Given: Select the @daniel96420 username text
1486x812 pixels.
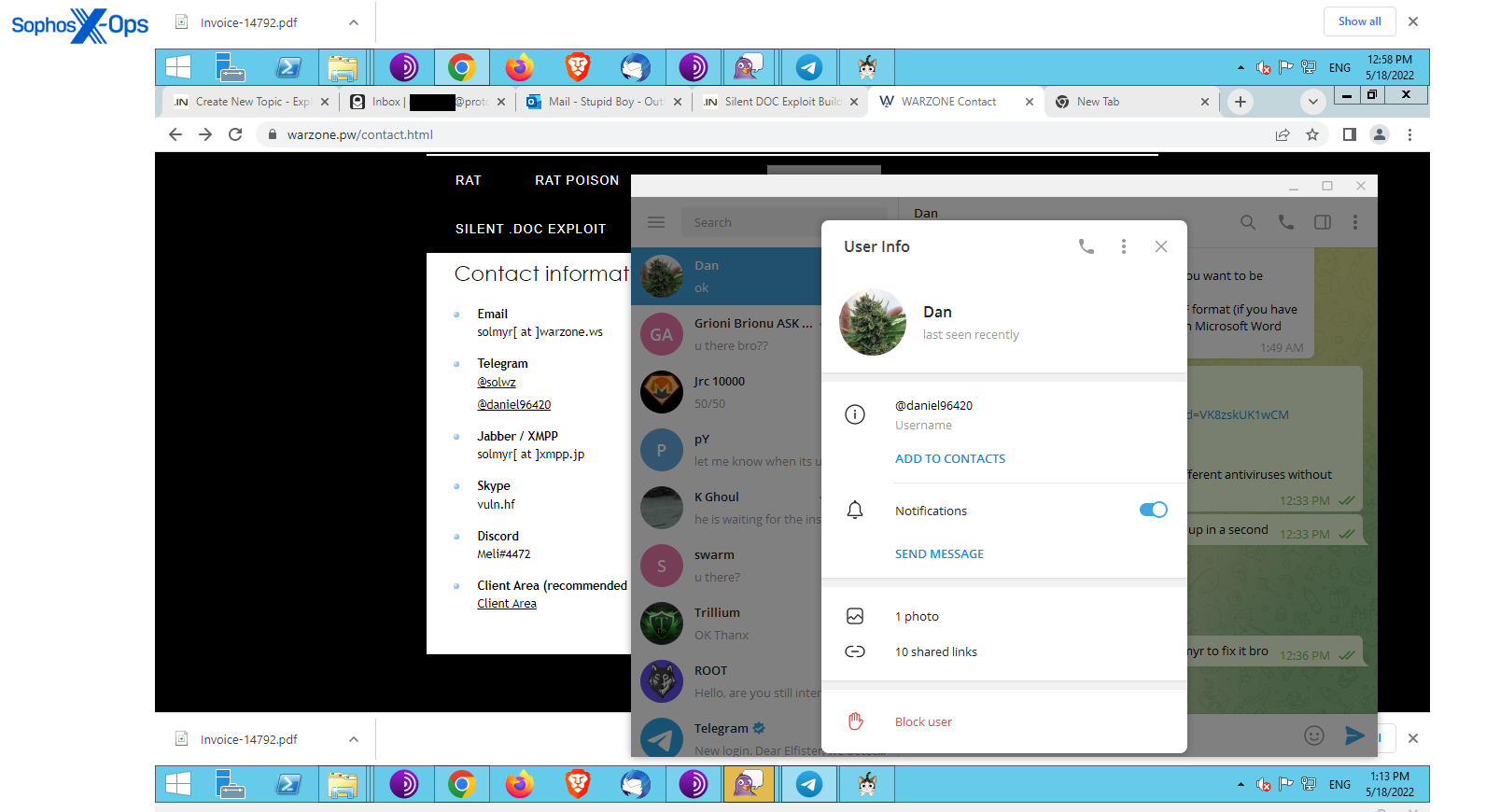Looking at the screenshot, I should 933,406.
